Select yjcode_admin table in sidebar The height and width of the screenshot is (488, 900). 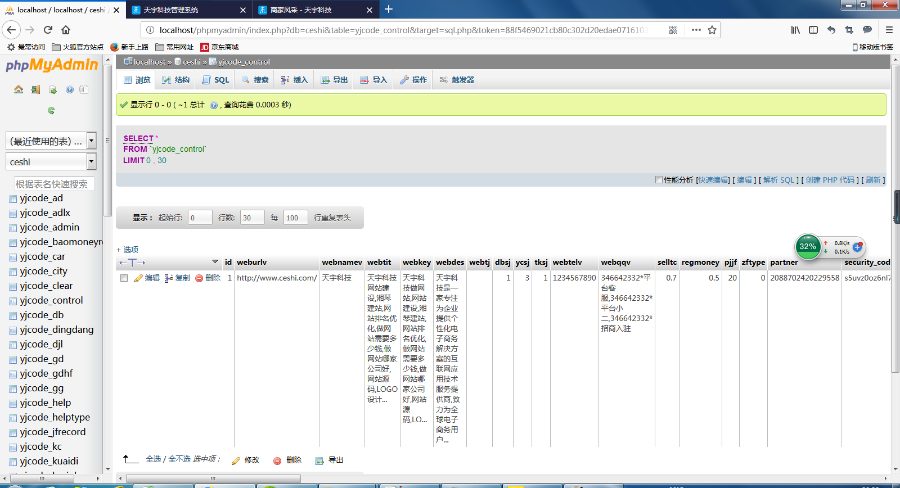(x=49, y=227)
